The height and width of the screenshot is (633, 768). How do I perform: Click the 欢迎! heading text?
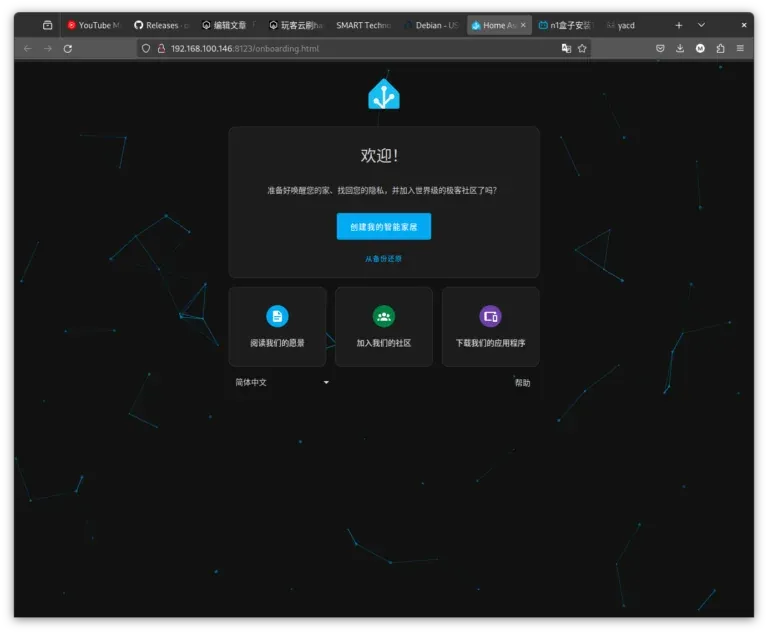[380, 156]
